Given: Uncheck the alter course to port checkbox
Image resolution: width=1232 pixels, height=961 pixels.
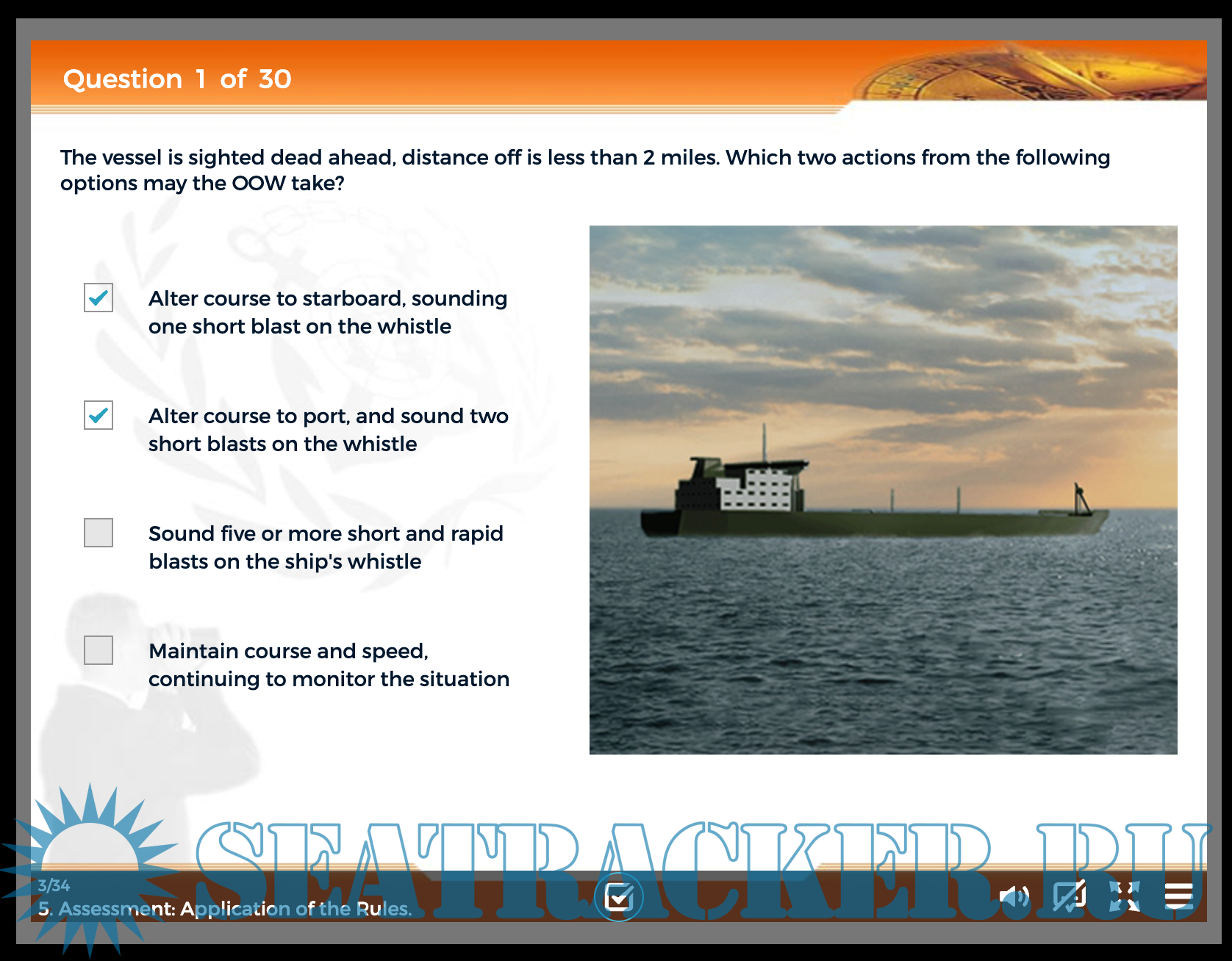Looking at the screenshot, I should [99, 415].
